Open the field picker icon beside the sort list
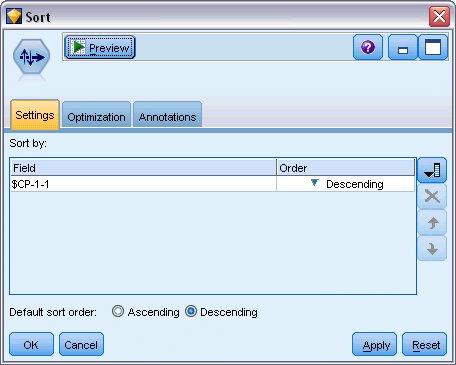The image size is (456, 365). (432, 170)
